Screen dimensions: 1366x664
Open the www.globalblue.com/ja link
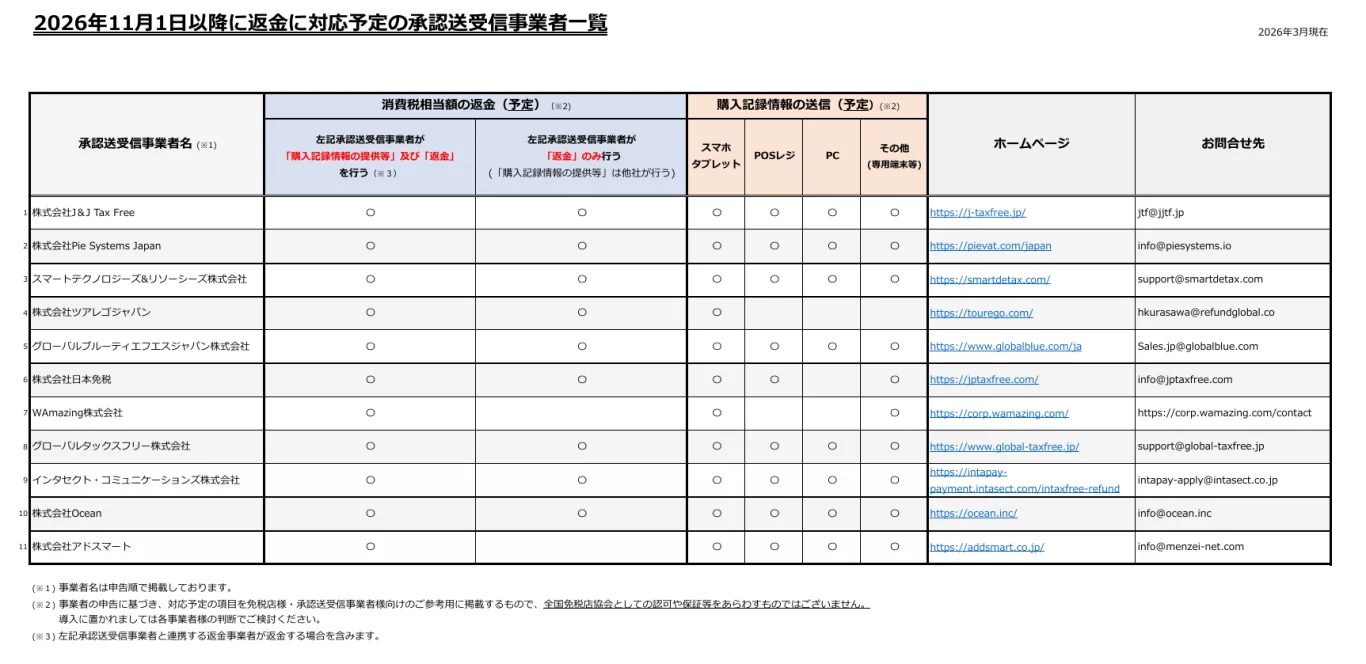tap(1005, 346)
